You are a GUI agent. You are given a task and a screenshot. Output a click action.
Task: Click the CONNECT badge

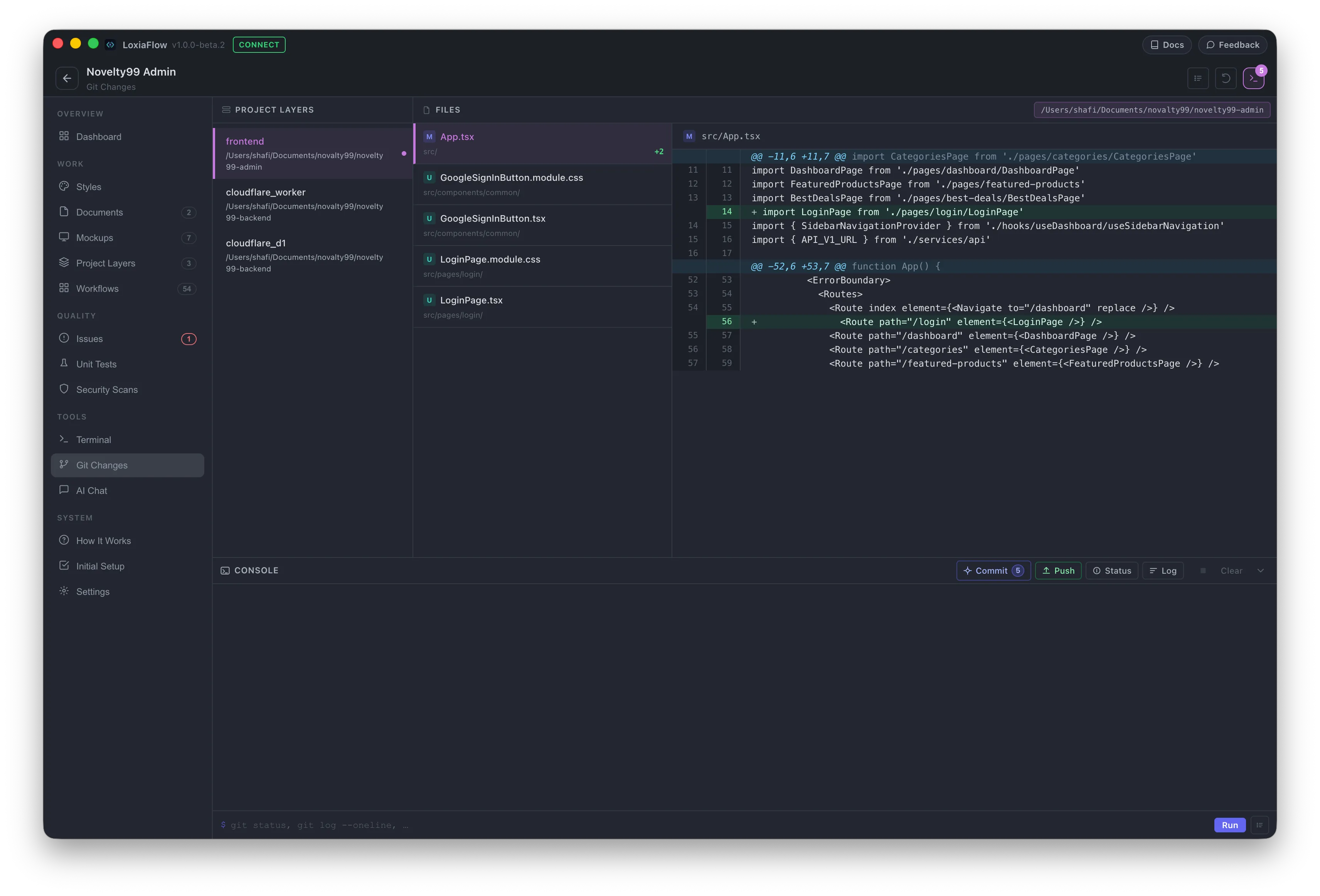pos(259,45)
